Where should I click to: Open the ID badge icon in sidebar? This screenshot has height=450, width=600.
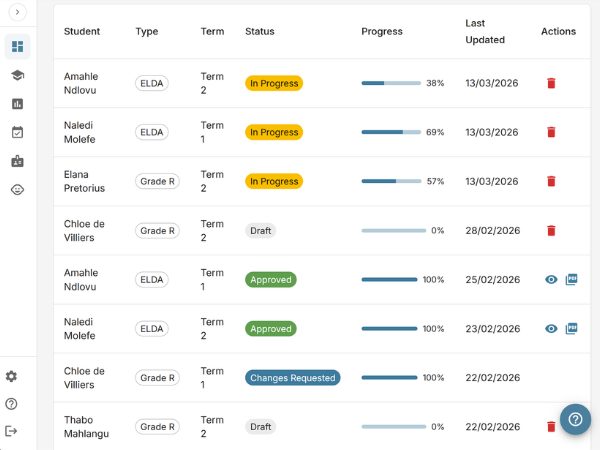tap(18, 161)
